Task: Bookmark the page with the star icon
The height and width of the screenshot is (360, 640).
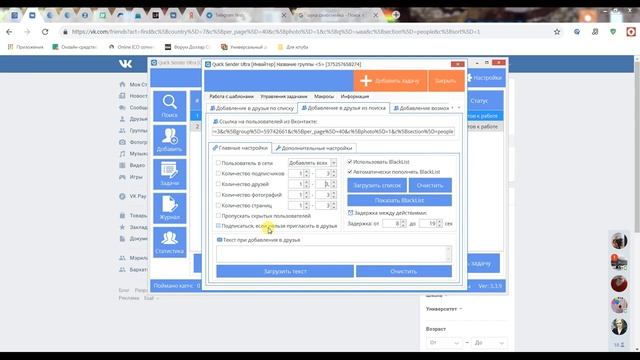Action: pyautogui.click(x=557, y=32)
